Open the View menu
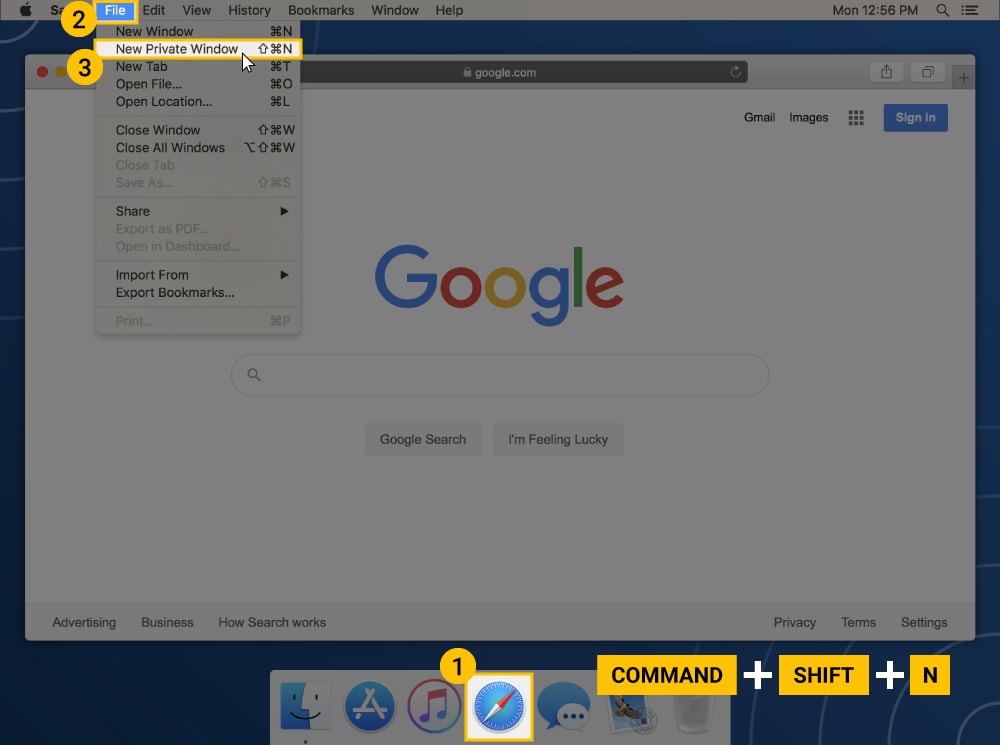The height and width of the screenshot is (745, 1000). (x=196, y=10)
